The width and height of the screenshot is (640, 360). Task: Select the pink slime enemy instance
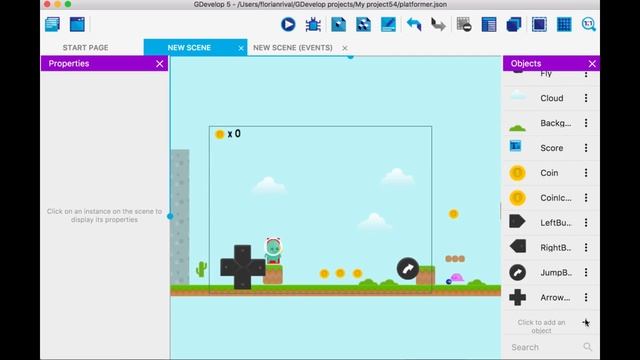pyautogui.click(x=455, y=279)
